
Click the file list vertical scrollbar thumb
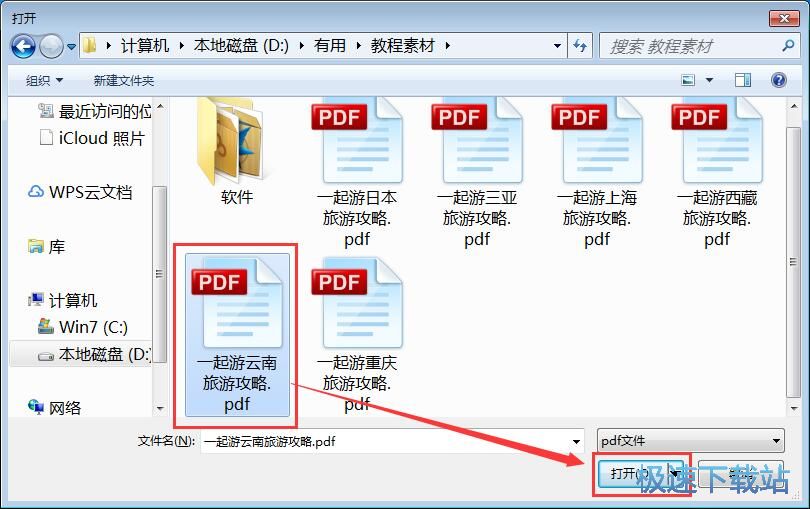(793, 263)
